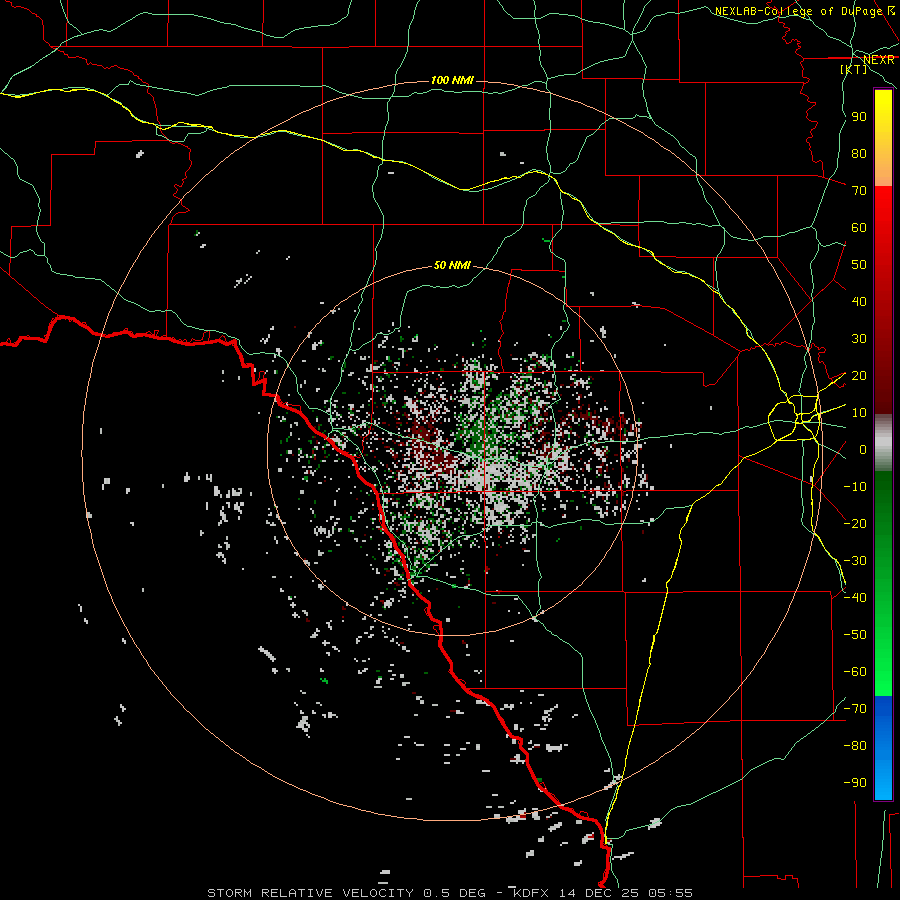The width and height of the screenshot is (900, 900).
Task: Click the -80 value on the velocity scale
Action: [855, 746]
